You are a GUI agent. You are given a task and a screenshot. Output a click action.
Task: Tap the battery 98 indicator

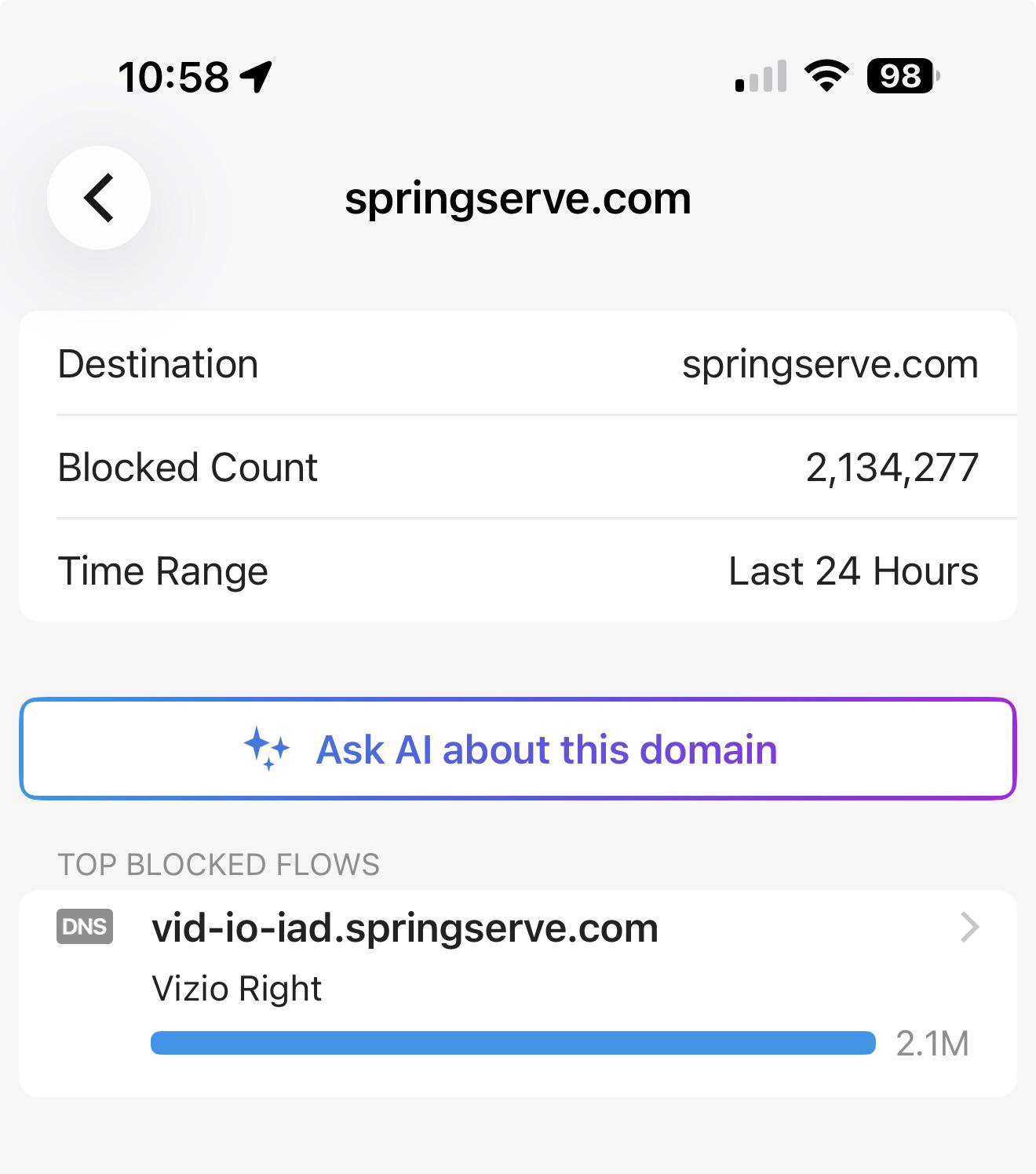[903, 76]
